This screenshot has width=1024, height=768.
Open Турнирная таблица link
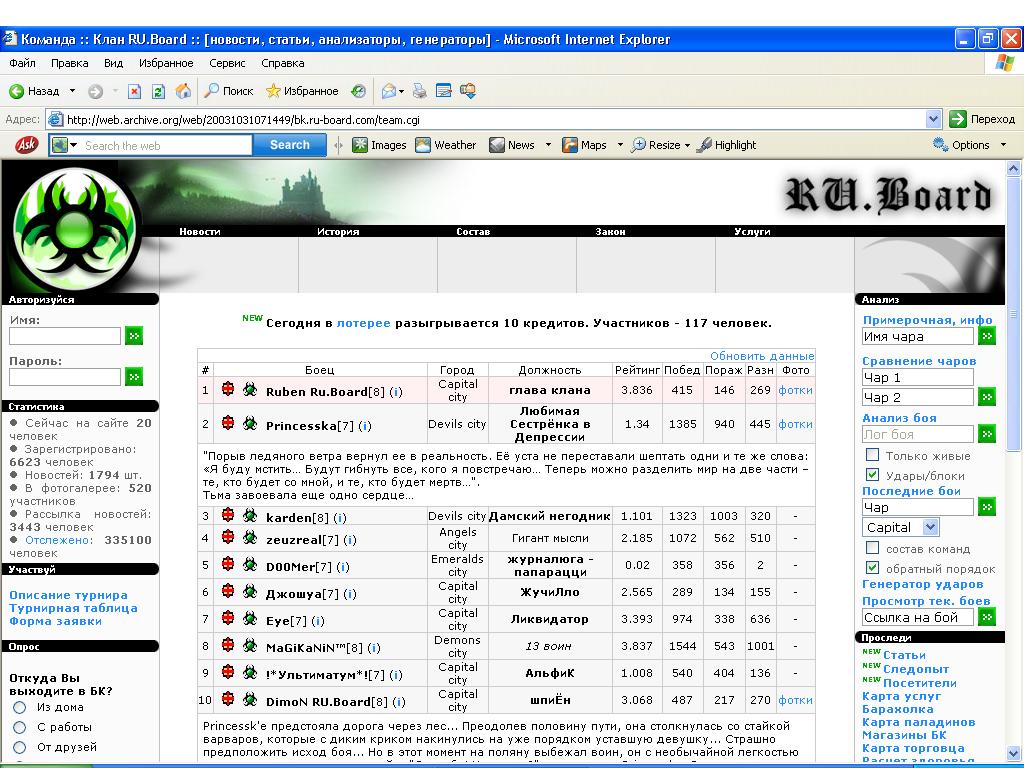pyautogui.click(x=73, y=608)
